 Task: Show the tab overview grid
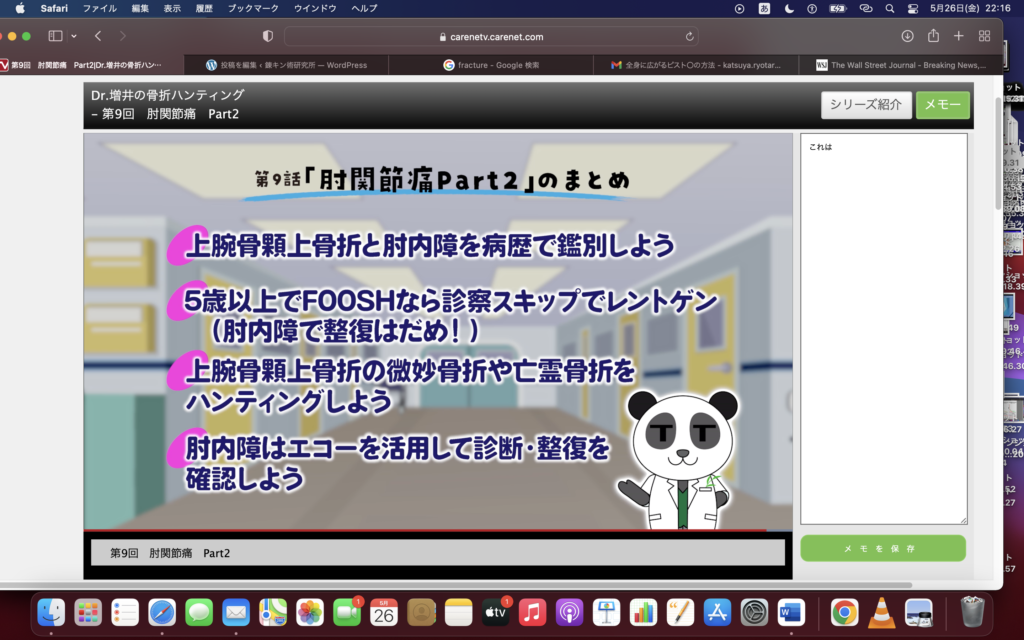[984, 36]
